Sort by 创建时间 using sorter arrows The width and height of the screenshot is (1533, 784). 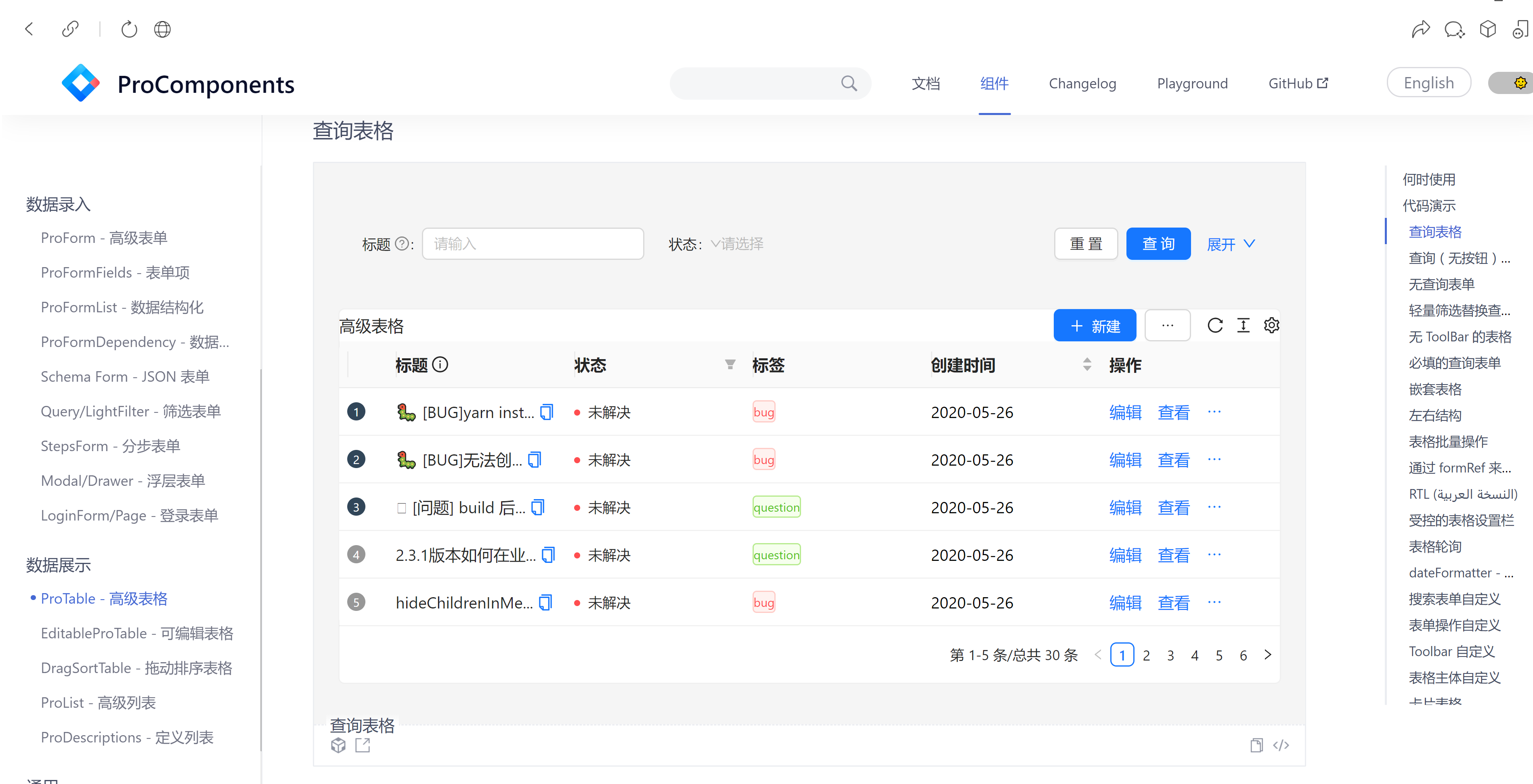pos(1087,365)
